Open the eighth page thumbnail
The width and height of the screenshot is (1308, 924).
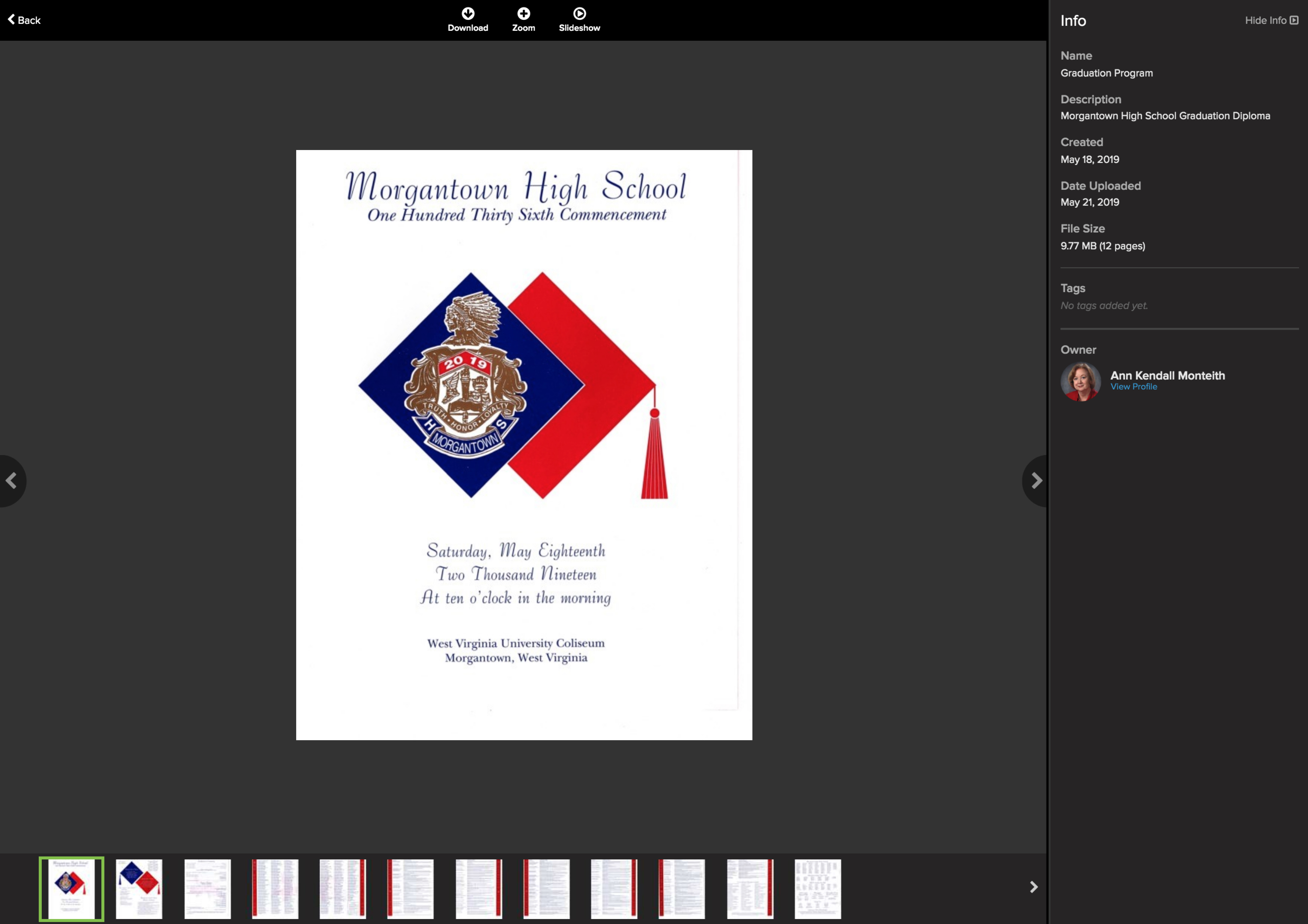point(546,889)
